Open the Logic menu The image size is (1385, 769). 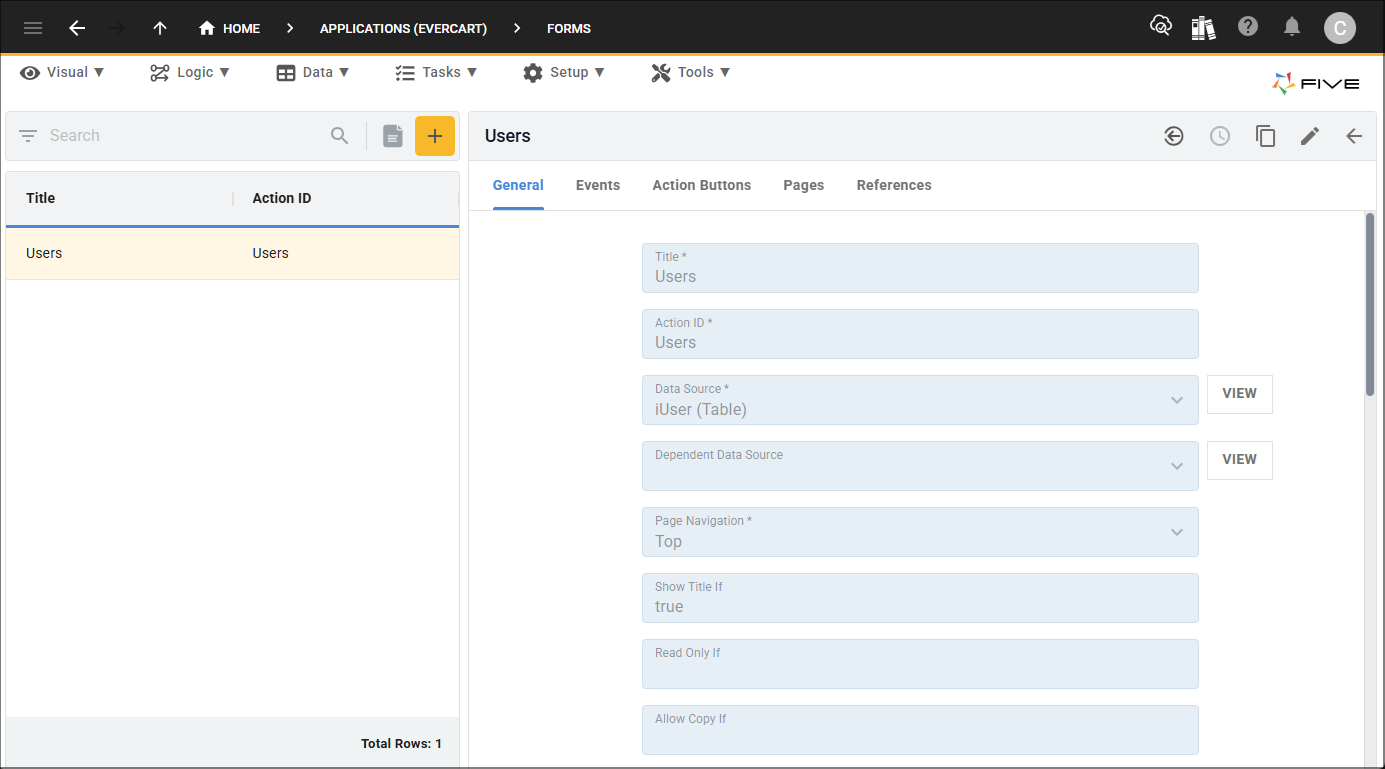click(190, 72)
